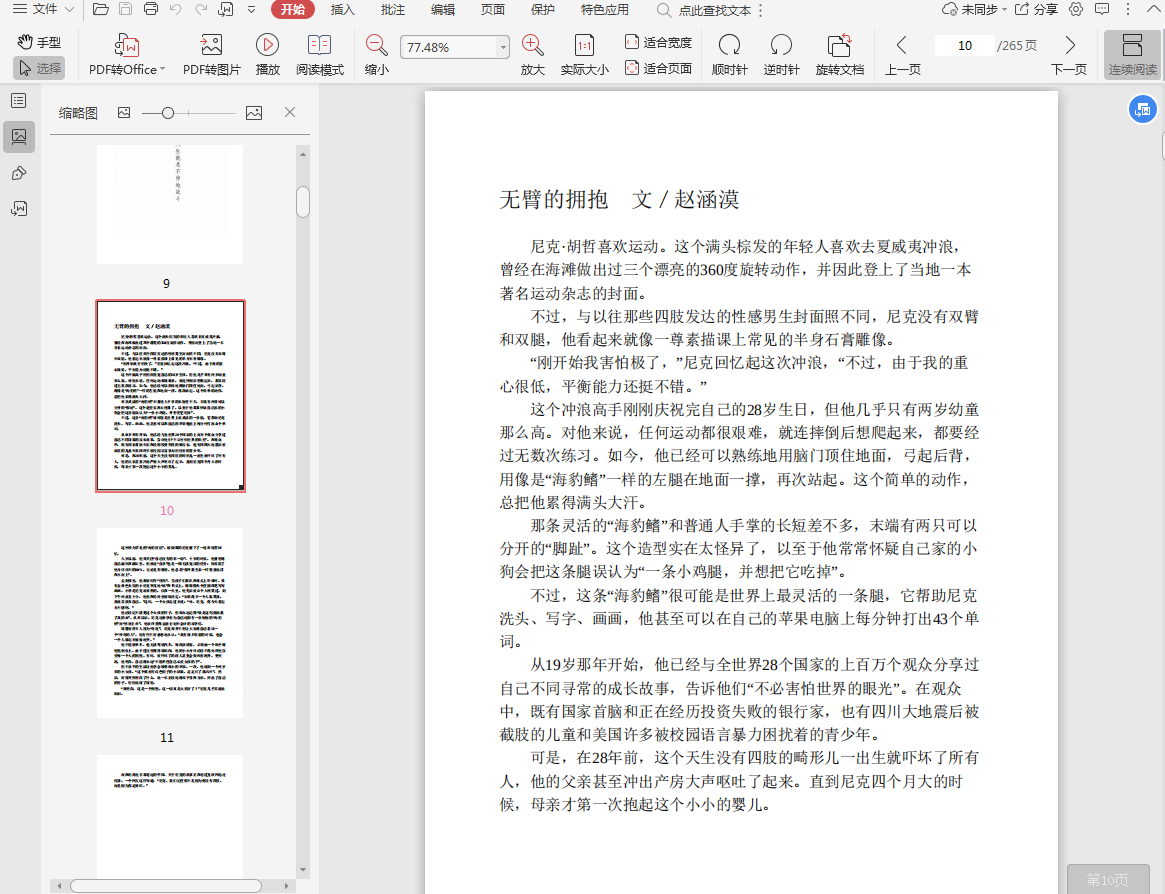The width and height of the screenshot is (1165, 894).
Task: Collapse the ribbon with the chevron
Action: point(1152,7)
